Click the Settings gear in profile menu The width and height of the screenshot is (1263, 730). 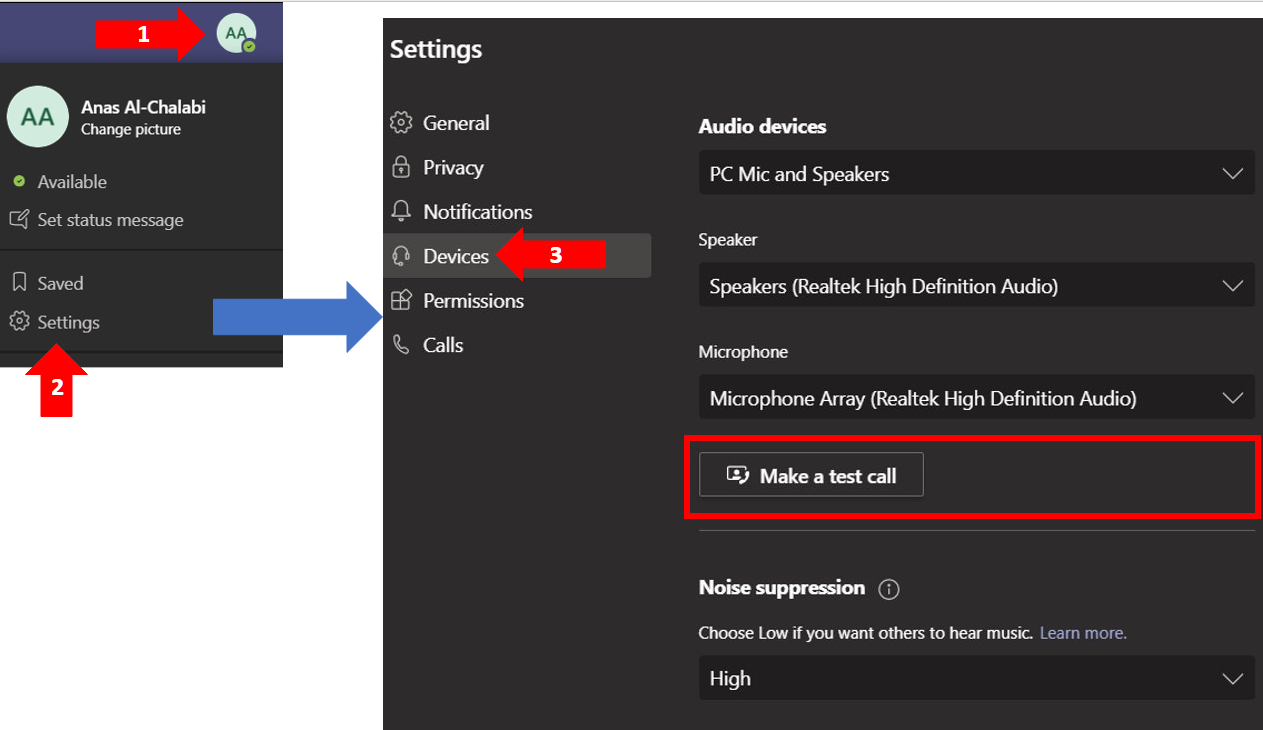tap(19, 322)
